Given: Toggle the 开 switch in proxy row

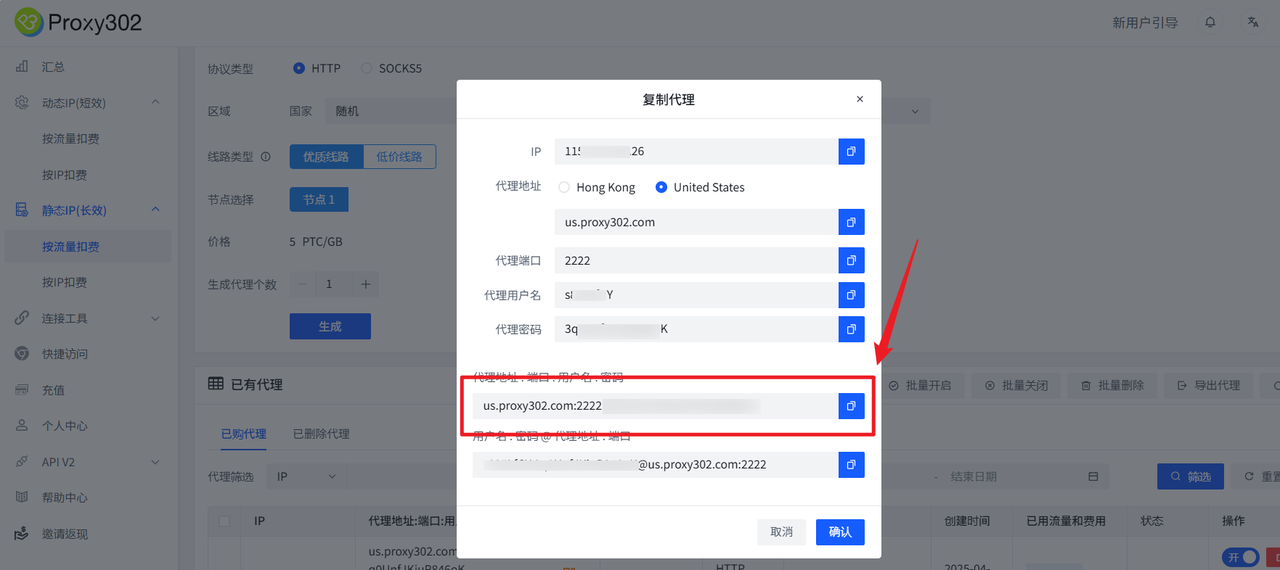Looking at the screenshot, I should point(1241,557).
